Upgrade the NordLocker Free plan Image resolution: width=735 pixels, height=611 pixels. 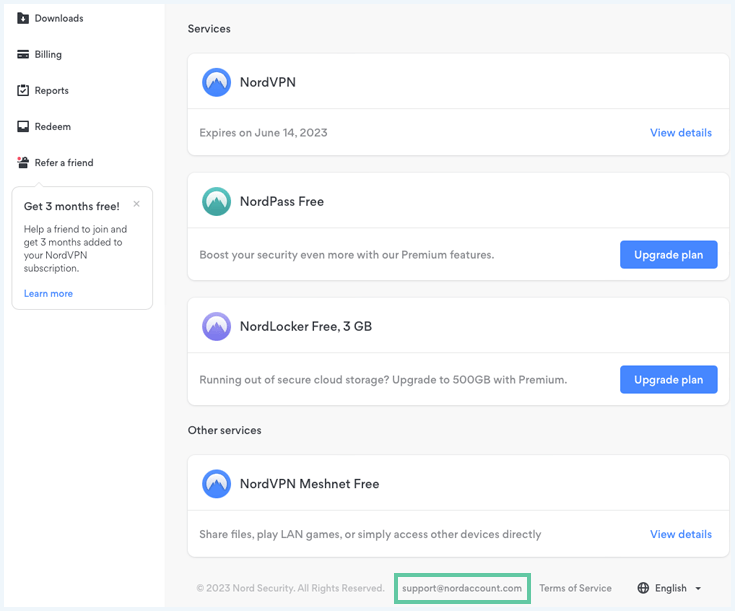point(668,379)
